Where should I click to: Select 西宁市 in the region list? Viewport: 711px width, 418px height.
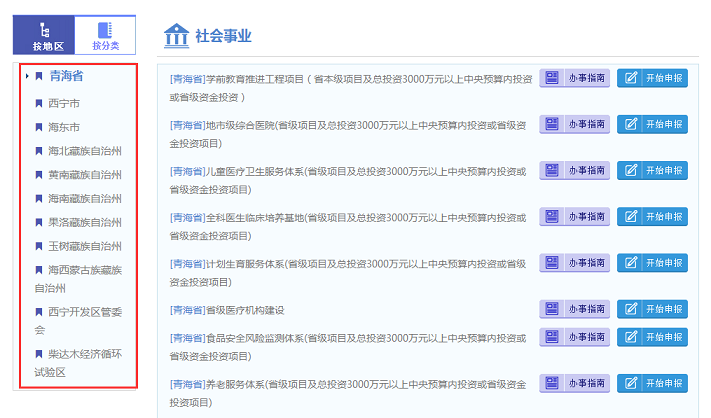64,103
